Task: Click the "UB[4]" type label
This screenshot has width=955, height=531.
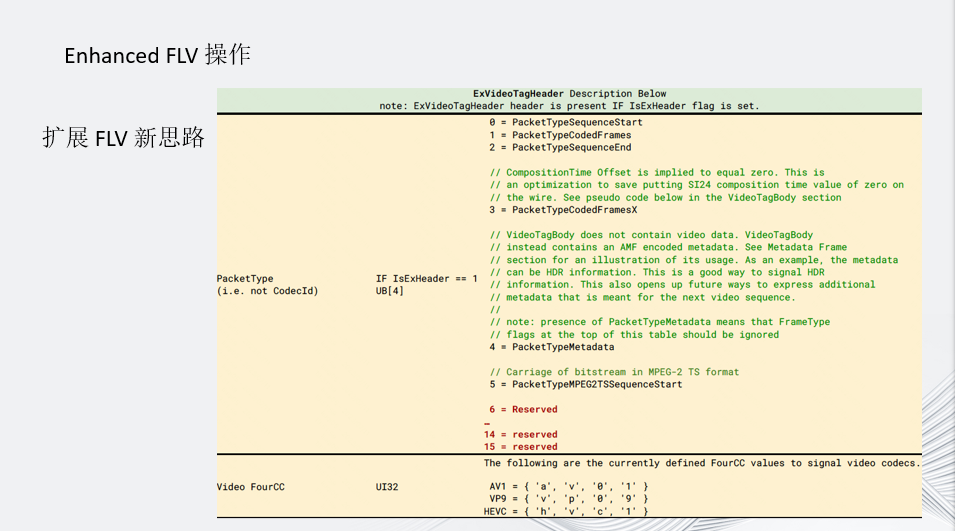Action: [390, 291]
